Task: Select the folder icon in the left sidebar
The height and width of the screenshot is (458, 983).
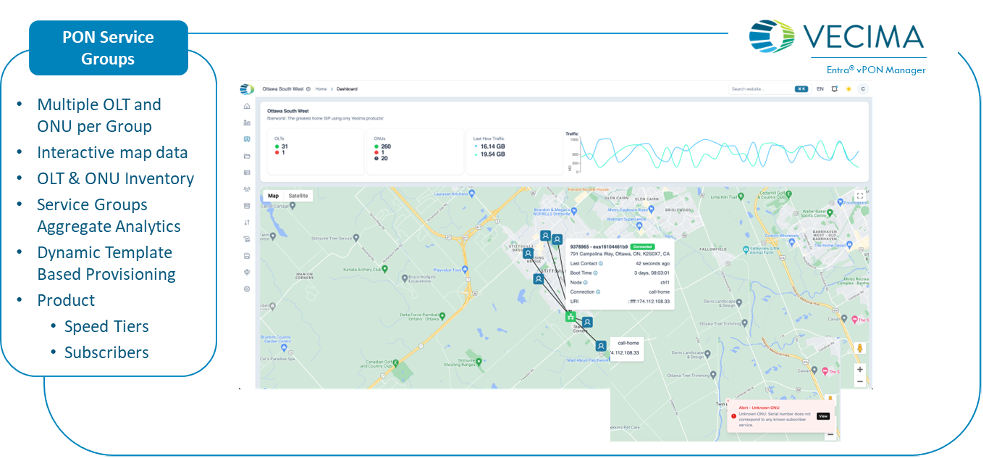Action: click(247, 156)
